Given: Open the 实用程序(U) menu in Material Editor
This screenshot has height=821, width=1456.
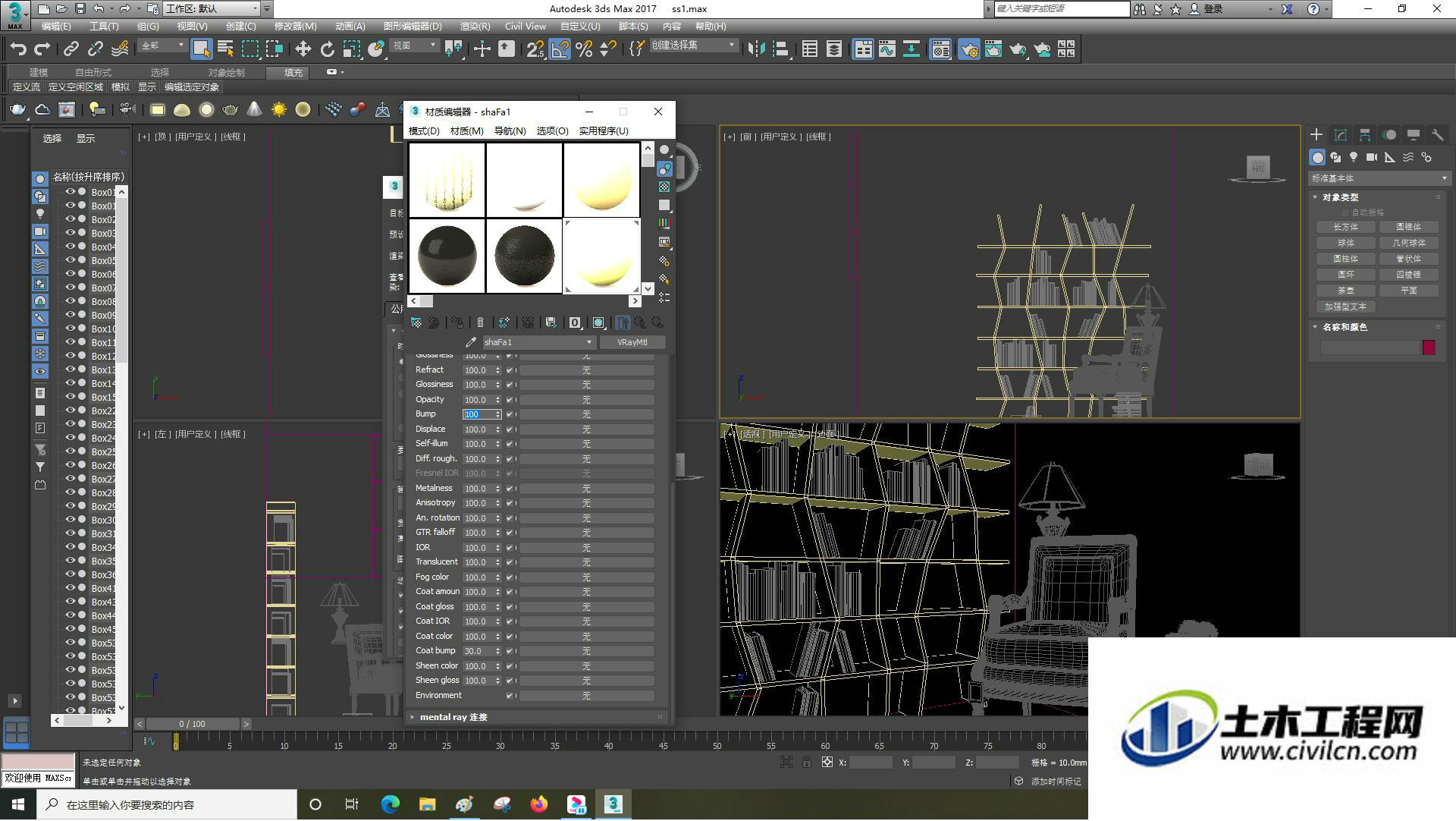Looking at the screenshot, I should pyautogui.click(x=604, y=131).
